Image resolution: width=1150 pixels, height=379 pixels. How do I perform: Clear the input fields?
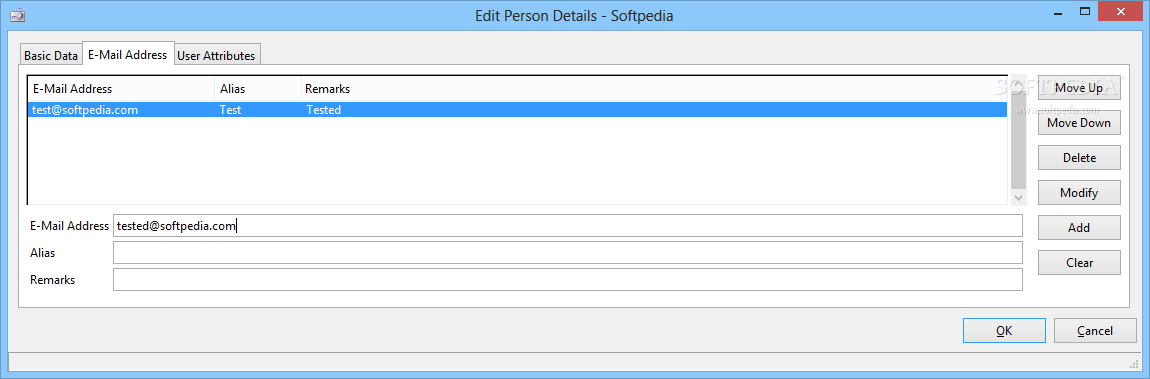1079,262
